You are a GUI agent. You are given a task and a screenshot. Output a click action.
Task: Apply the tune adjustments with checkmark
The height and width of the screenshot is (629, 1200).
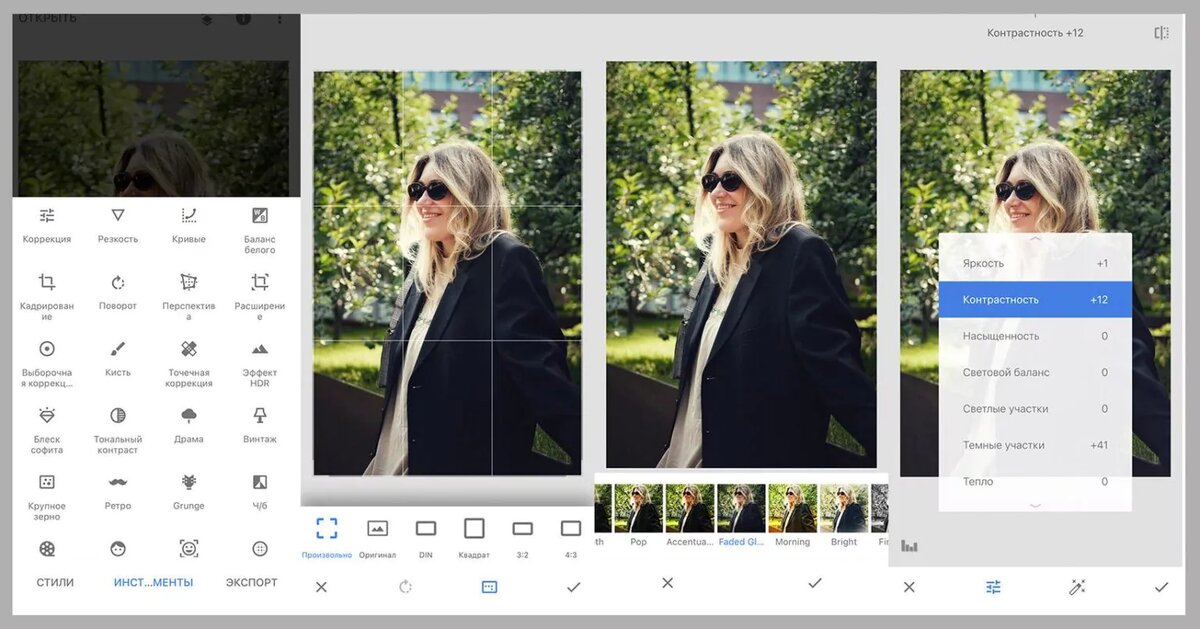tap(1161, 587)
